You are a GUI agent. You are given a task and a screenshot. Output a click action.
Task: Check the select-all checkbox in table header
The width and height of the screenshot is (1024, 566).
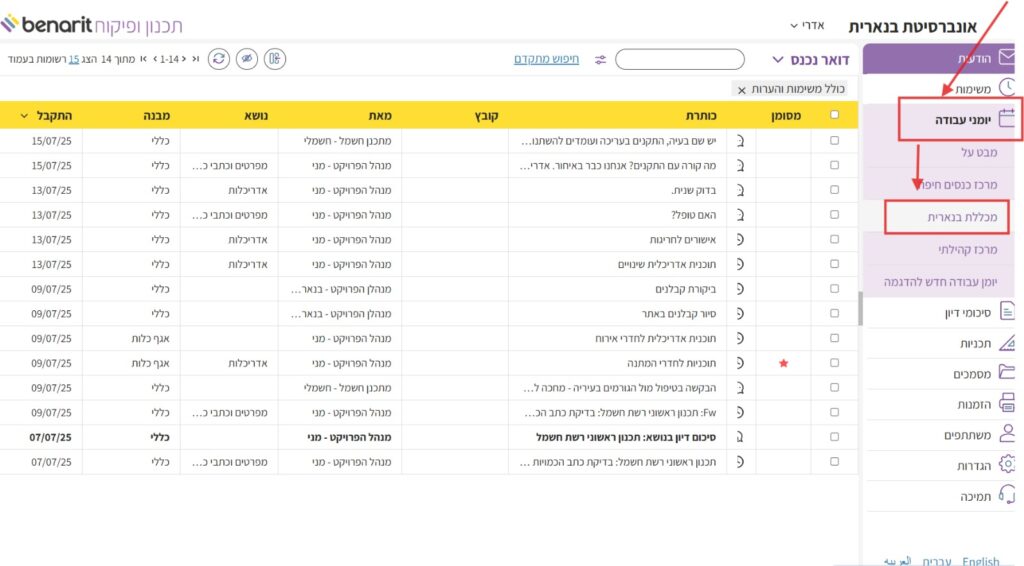pyautogui.click(x=835, y=115)
